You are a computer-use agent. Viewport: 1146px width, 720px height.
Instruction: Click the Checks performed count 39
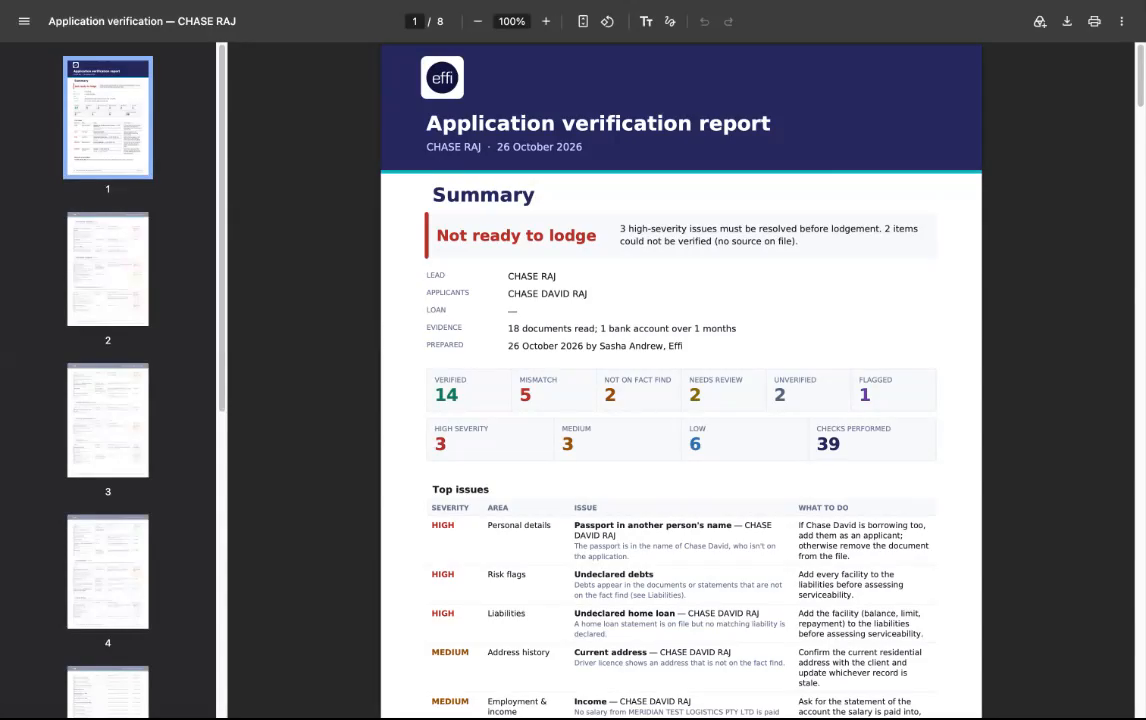click(x=828, y=444)
